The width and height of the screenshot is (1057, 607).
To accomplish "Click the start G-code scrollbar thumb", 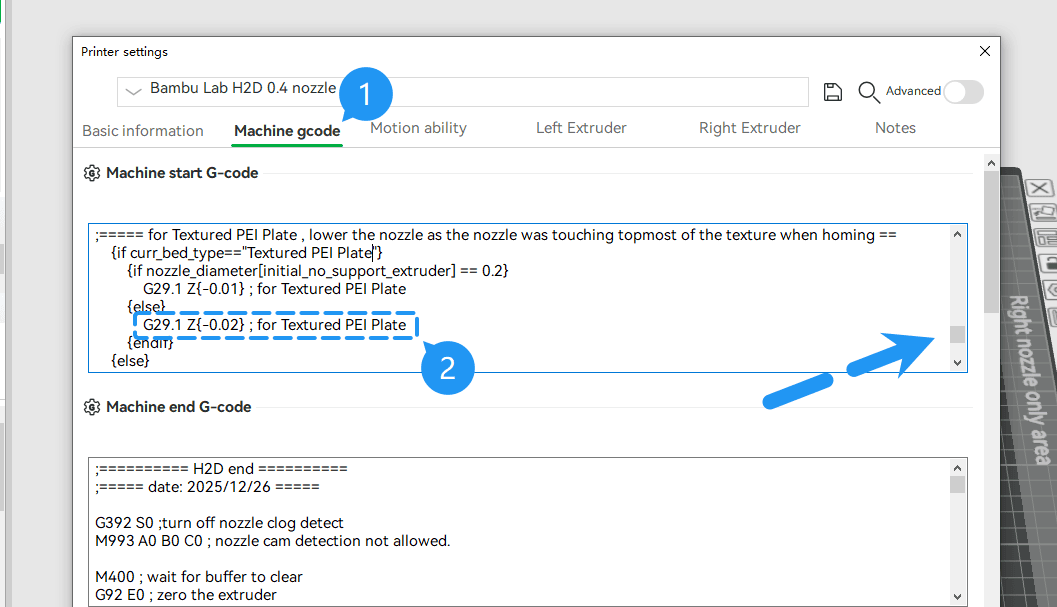I will click(957, 335).
